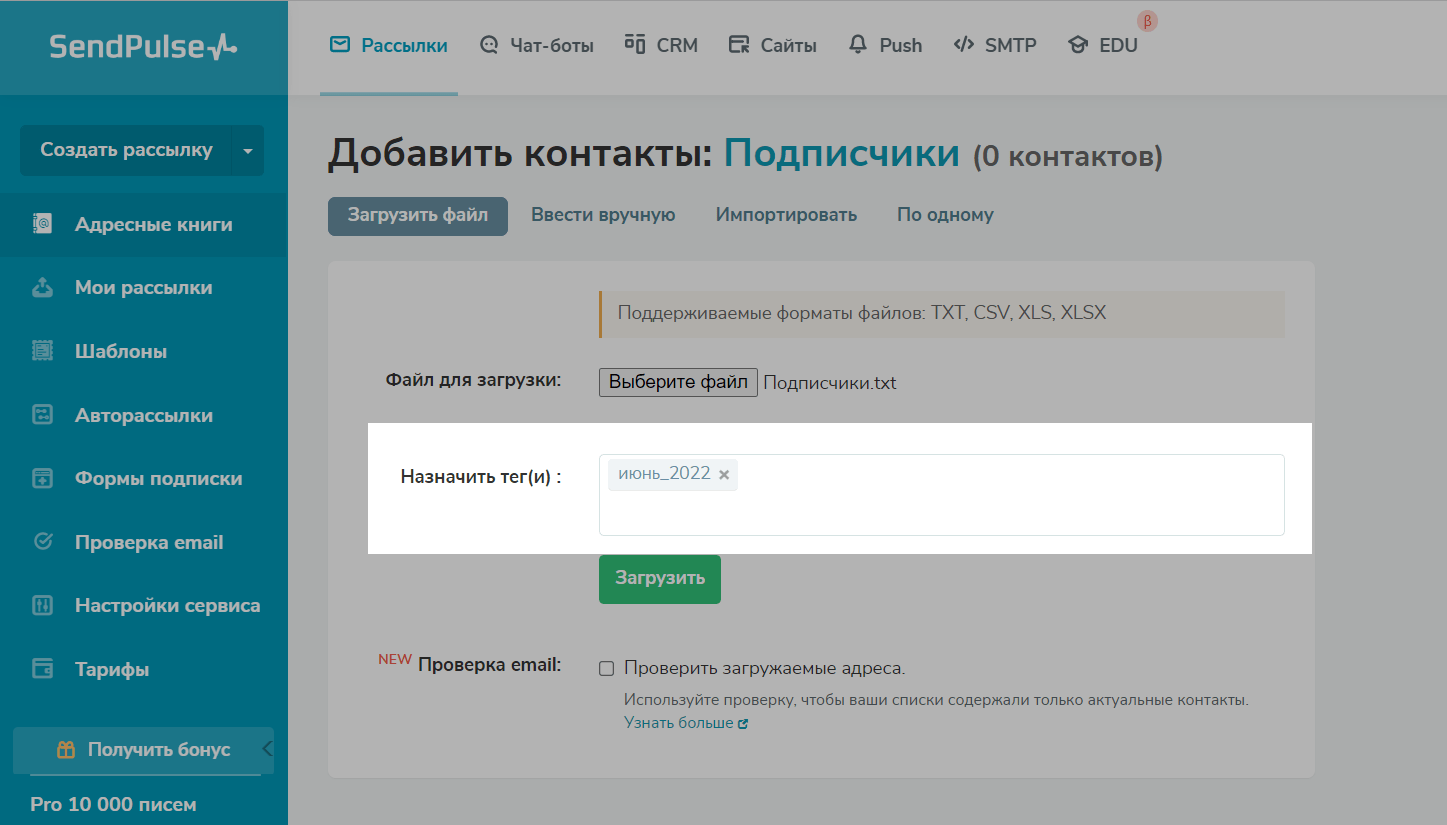Open the 'Импортировать' tab
This screenshot has width=1447, height=825.
[786, 215]
